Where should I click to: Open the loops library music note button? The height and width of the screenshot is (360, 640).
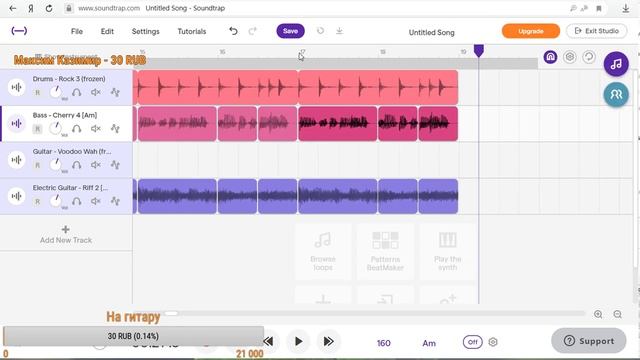[616, 64]
